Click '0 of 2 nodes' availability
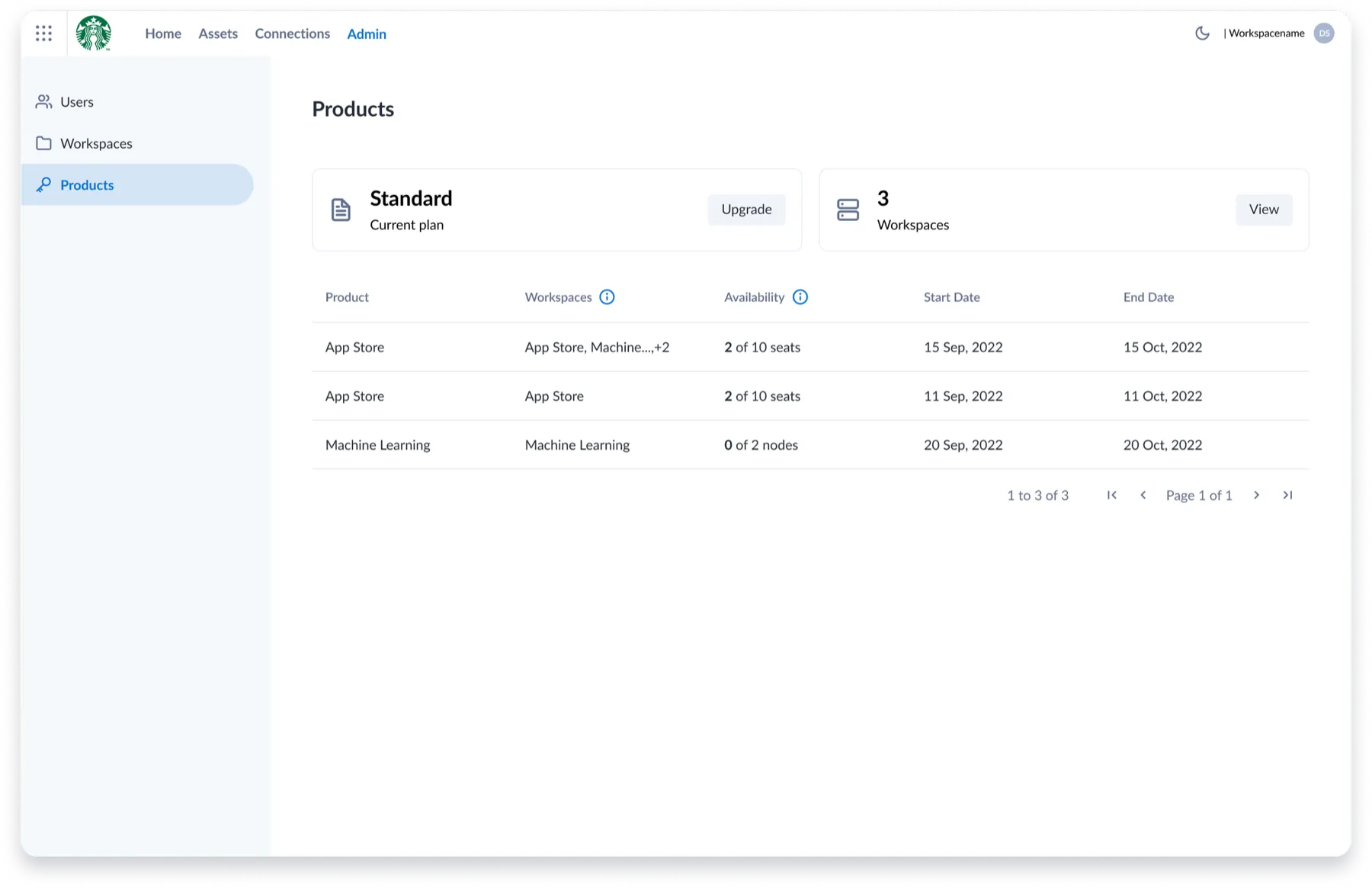 (761, 445)
